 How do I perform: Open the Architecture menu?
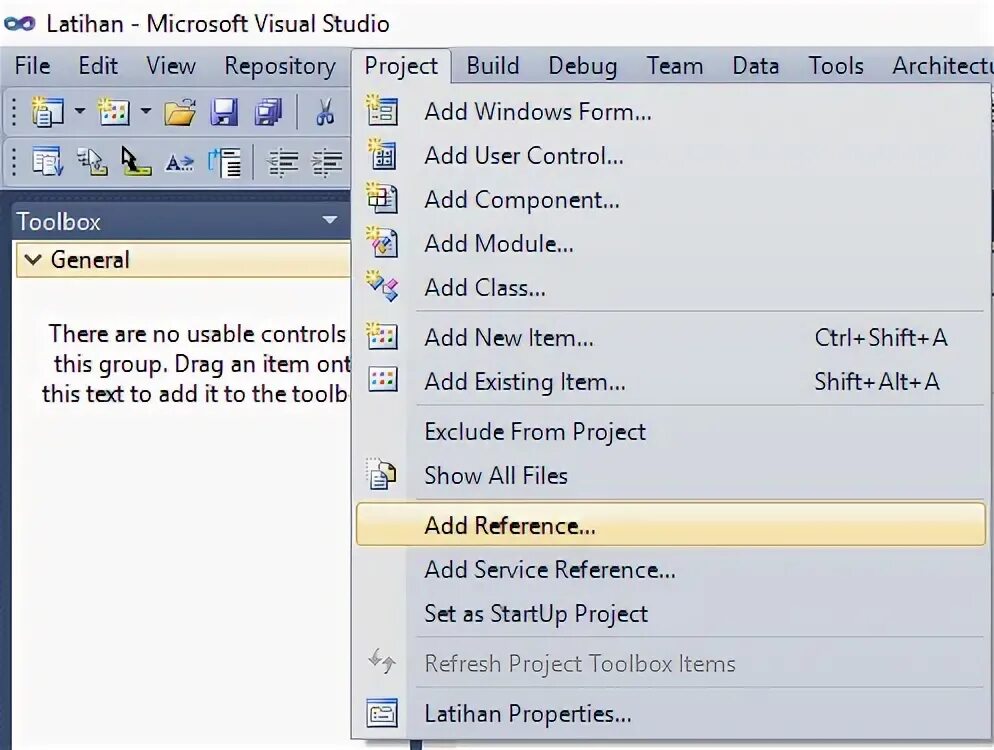click(941, 66)
